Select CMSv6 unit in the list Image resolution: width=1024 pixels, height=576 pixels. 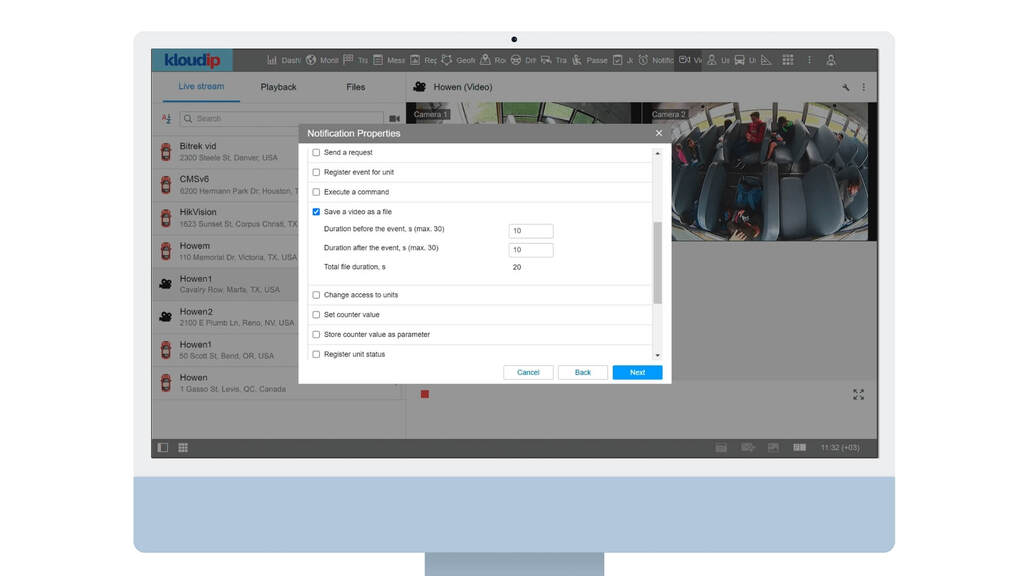point(226,185)
